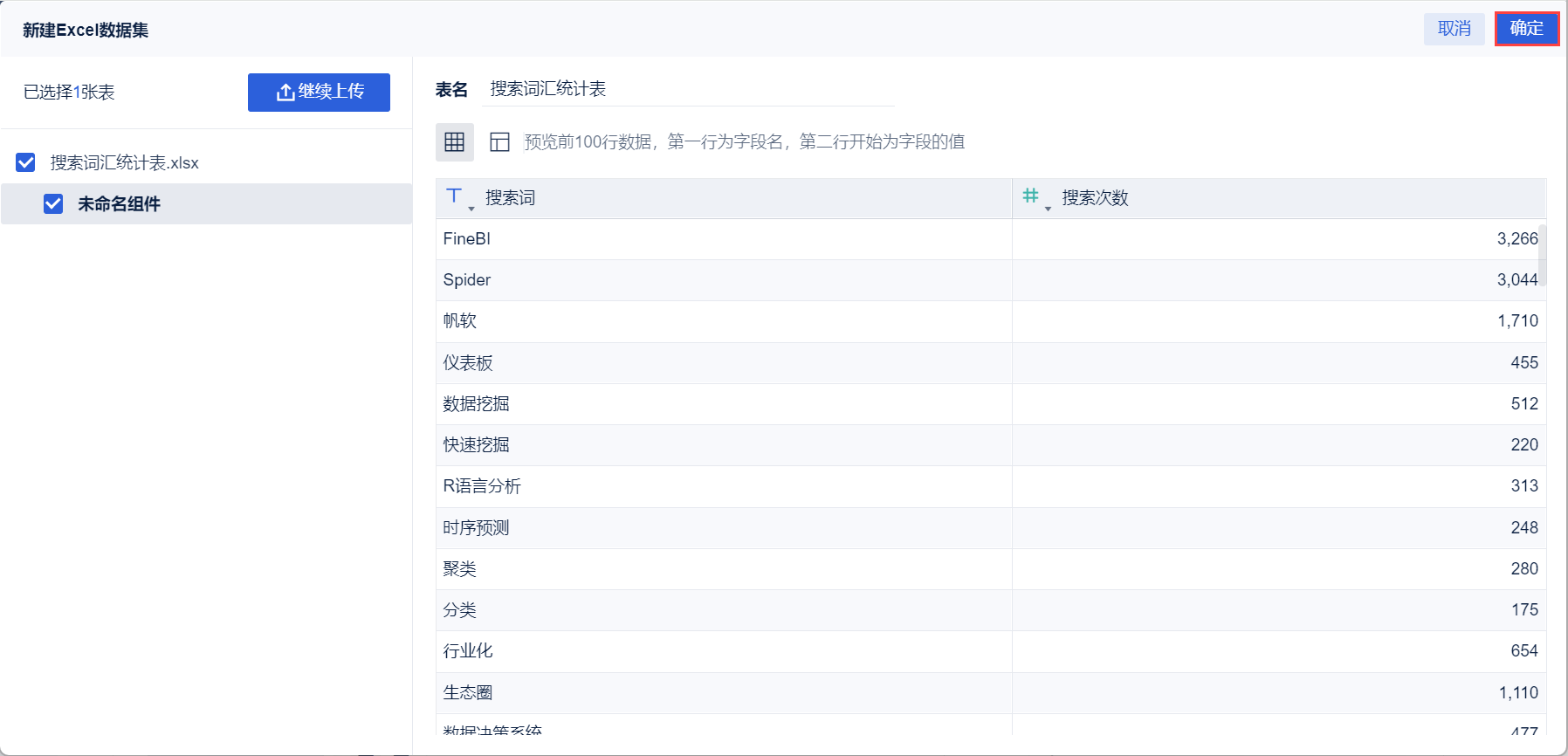Click 确定 to confirm the dataset
The image size is (1568, 756).
coord(1526,29)
